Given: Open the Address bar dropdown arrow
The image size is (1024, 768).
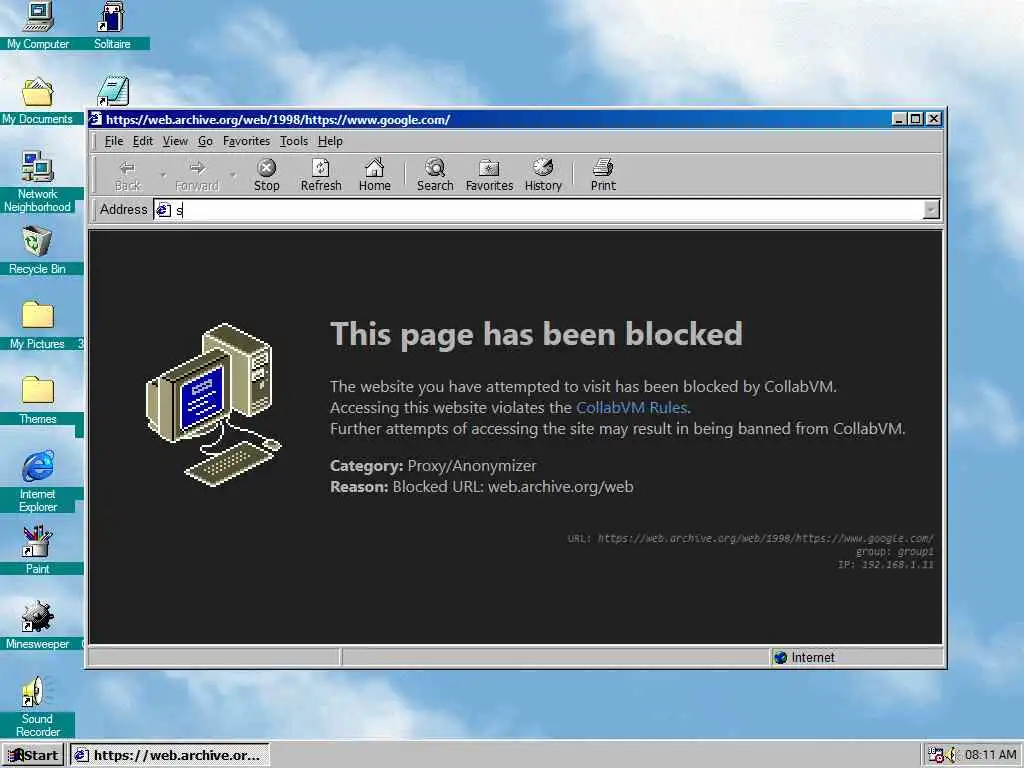Looking at the screenshot, I should (x=931, y=210).
